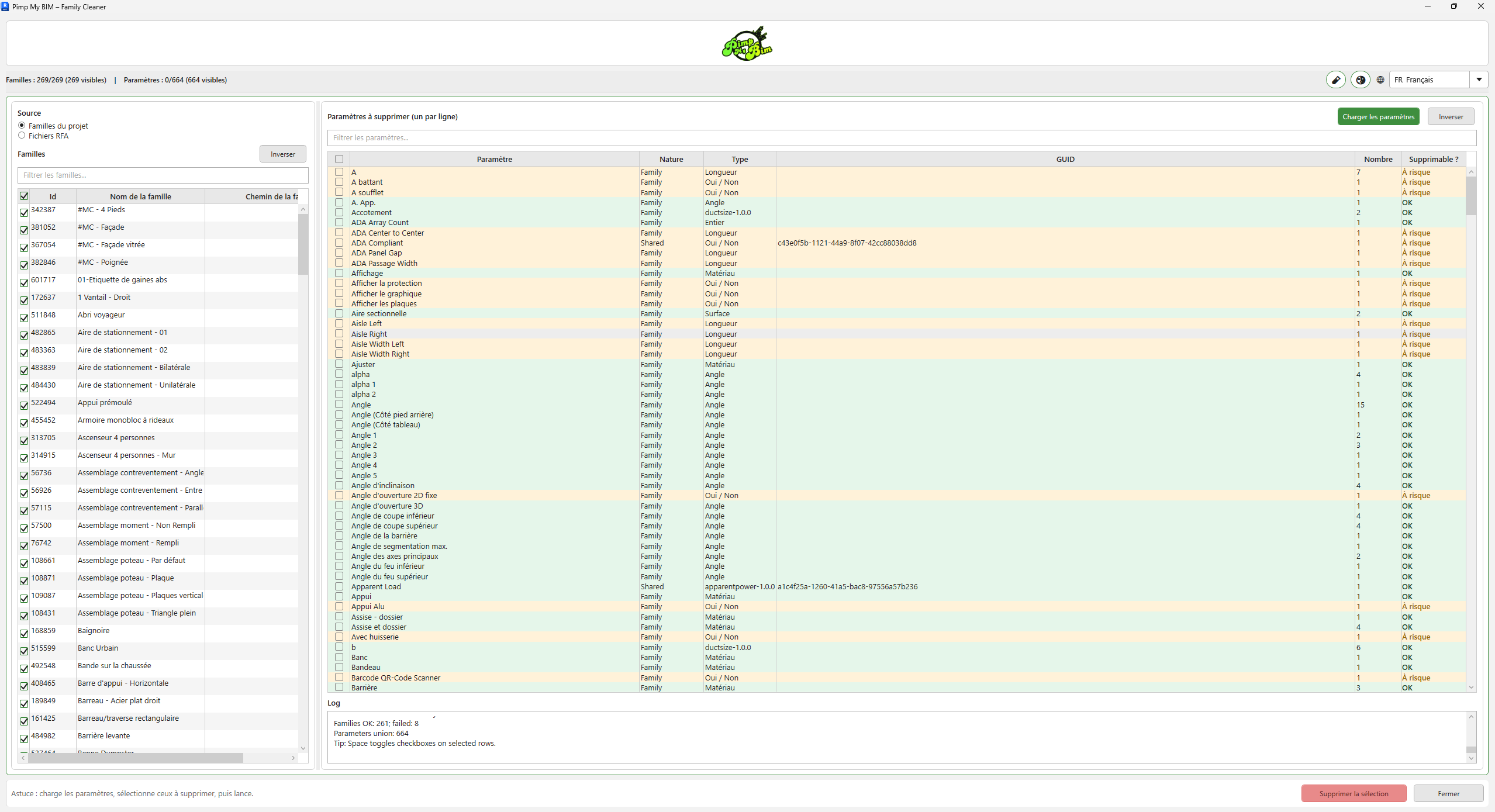The height and width of the screenshot is (812, 1495).
Task: Click Charger les paramètres button
Action: pos(1378,116)
